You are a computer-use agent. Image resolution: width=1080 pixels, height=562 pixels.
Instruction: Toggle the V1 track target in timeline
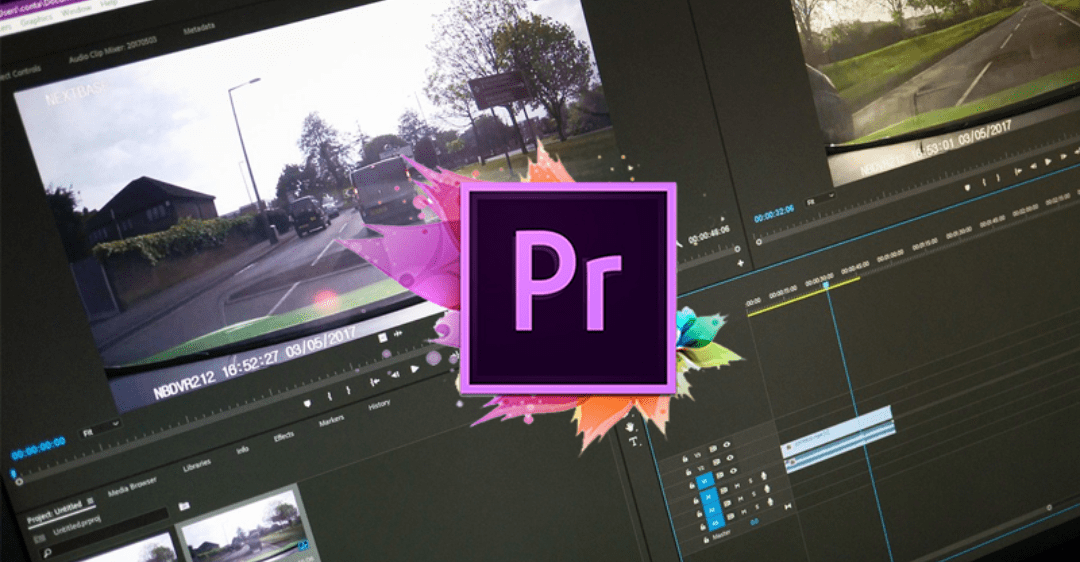point(705,481)
